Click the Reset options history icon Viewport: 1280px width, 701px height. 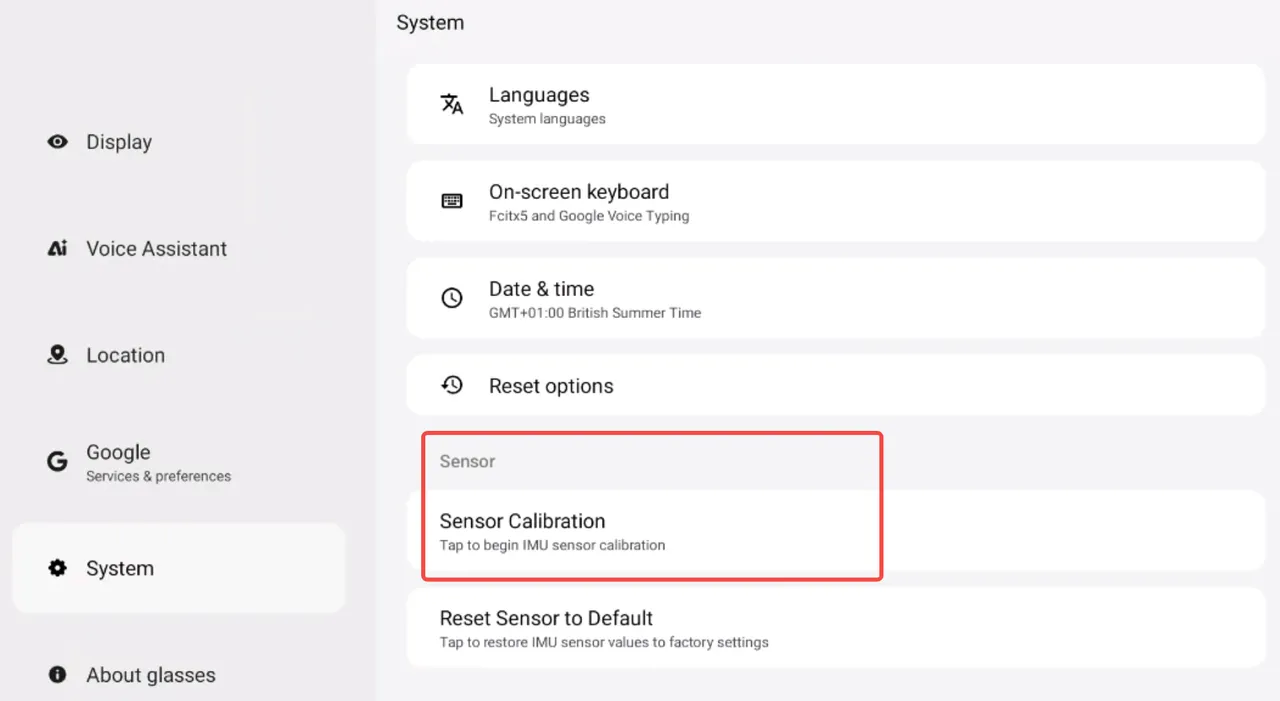(452, 385)
